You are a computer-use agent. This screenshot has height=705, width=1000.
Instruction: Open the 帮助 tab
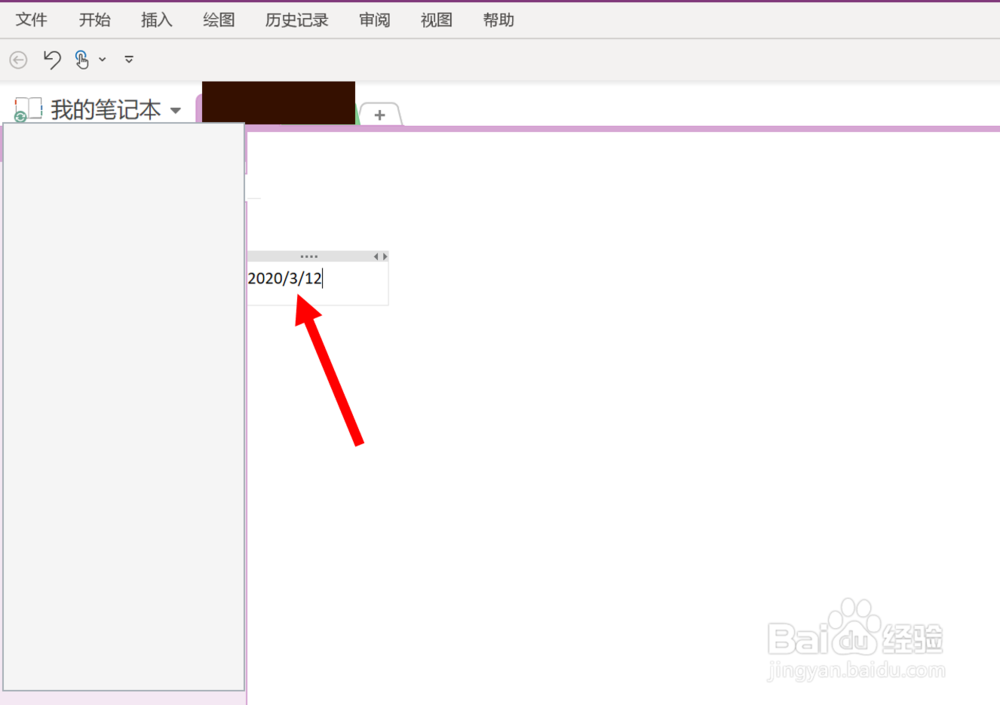point(499,20)
